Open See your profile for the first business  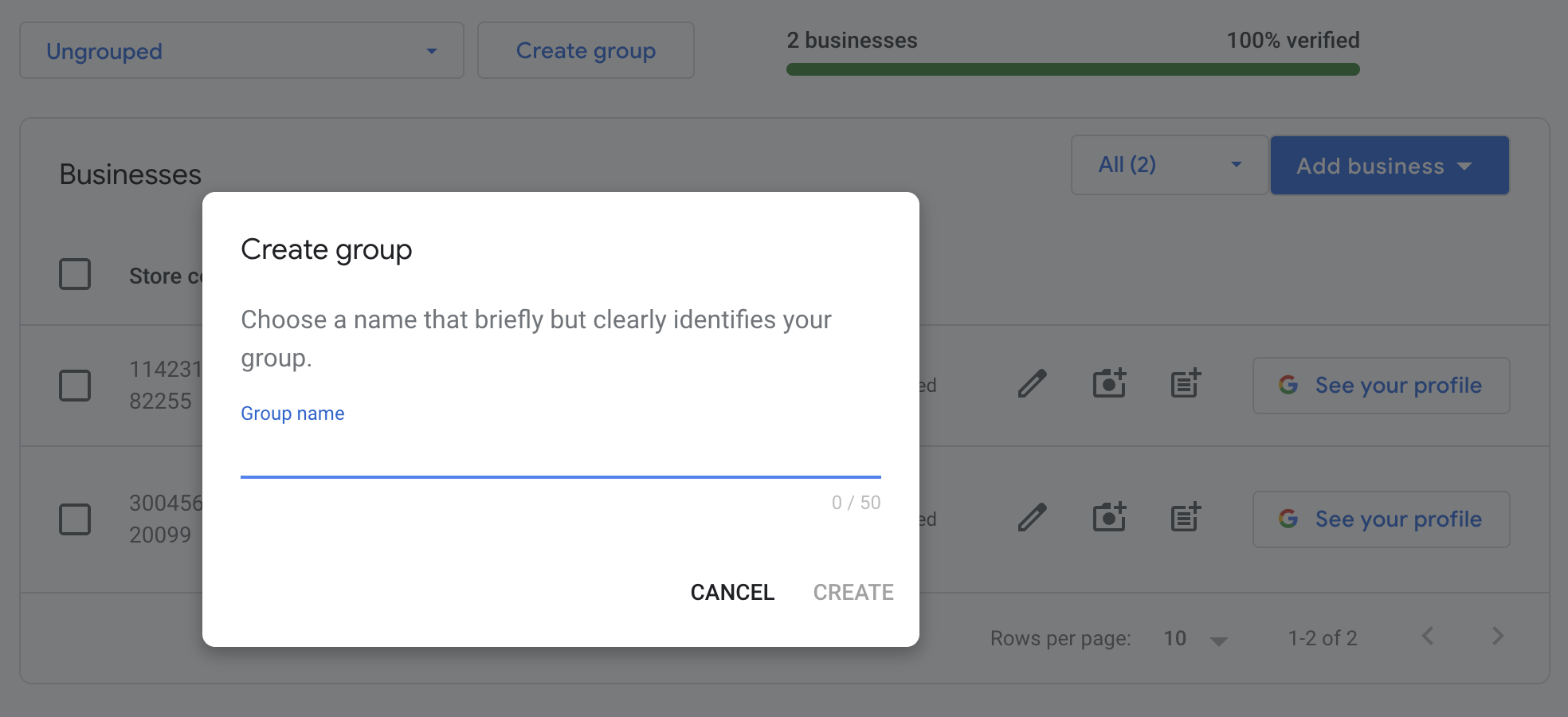1381,385
